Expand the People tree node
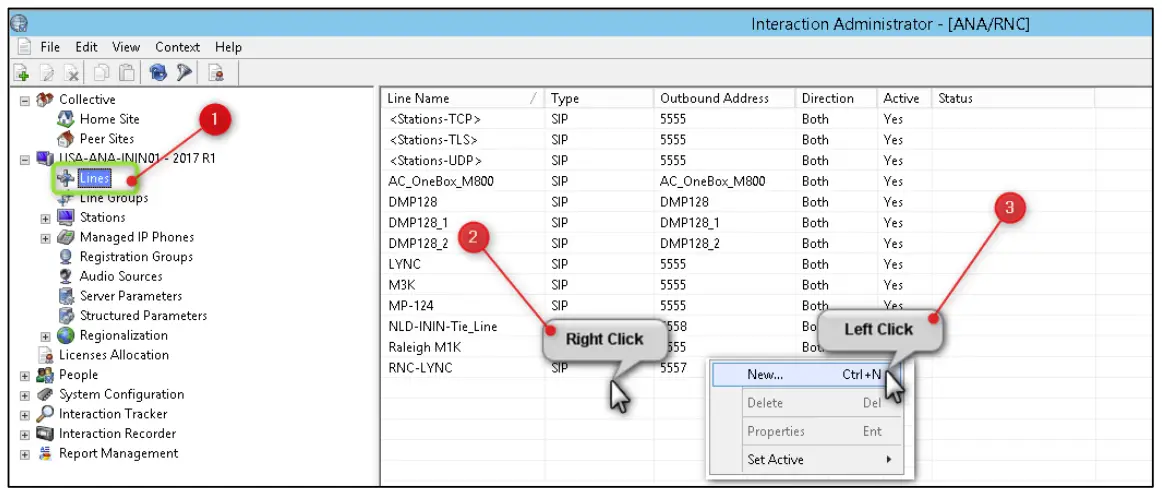Image resolution: width=1162 pixels, height=493 pixels. 25,375
